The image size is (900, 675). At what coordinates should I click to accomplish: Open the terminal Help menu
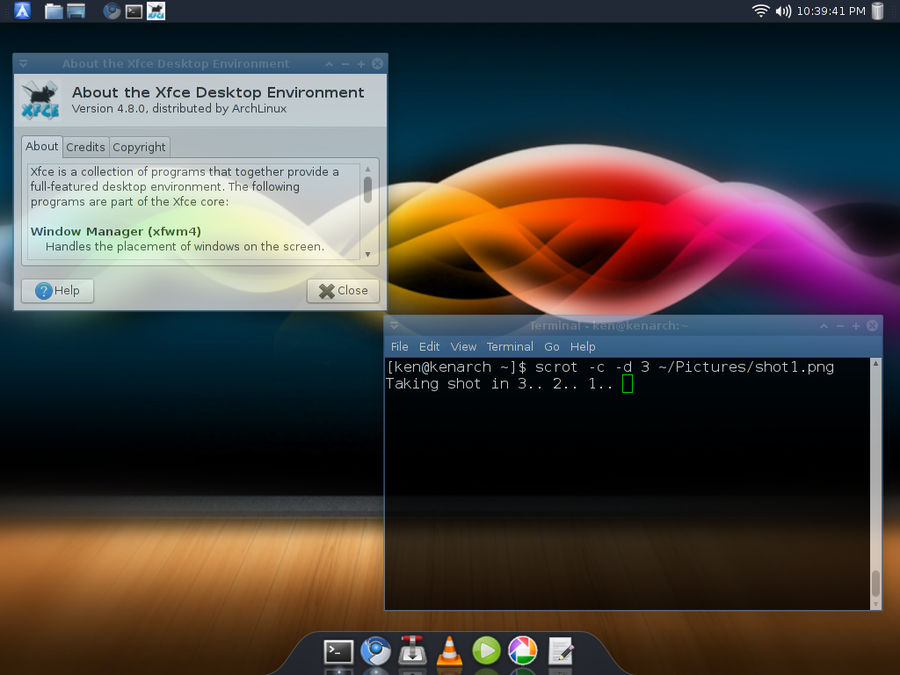(x=583, y=347)
